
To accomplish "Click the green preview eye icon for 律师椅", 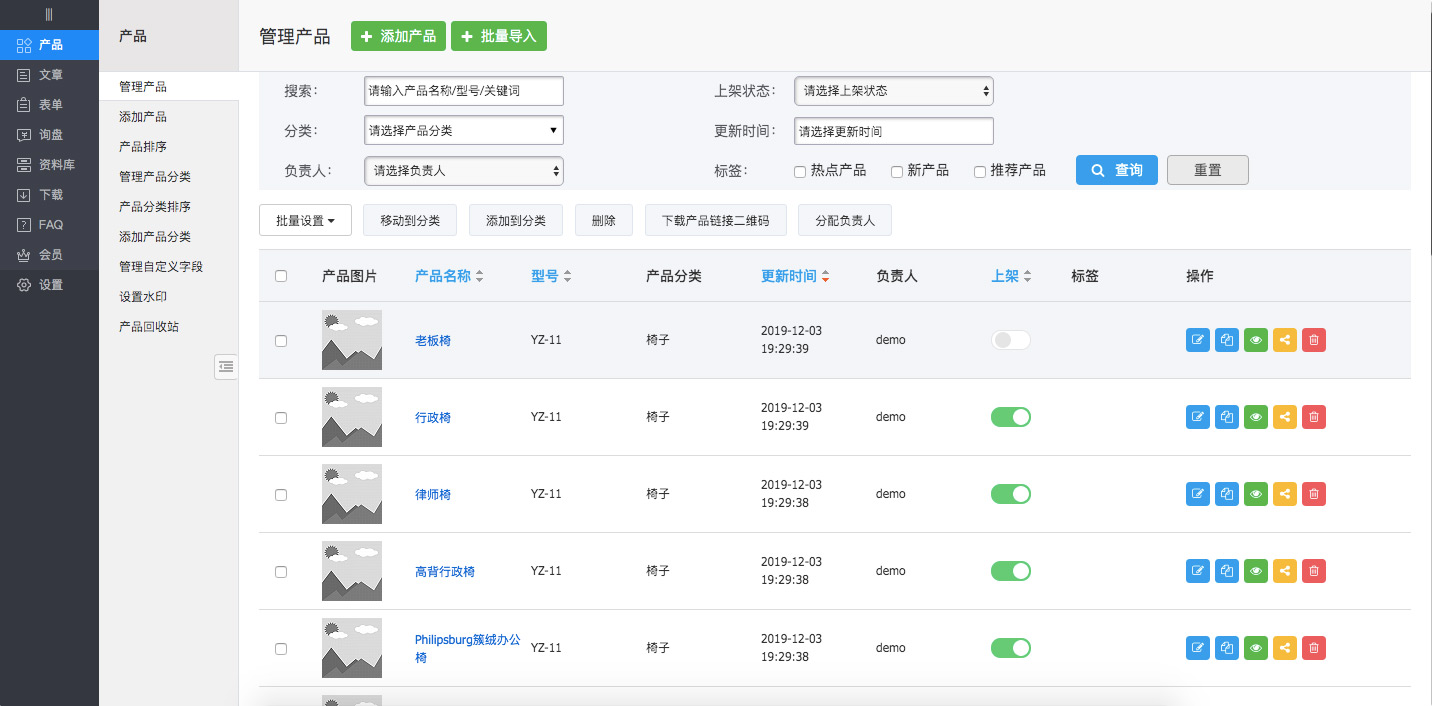I will point(1256,494).
